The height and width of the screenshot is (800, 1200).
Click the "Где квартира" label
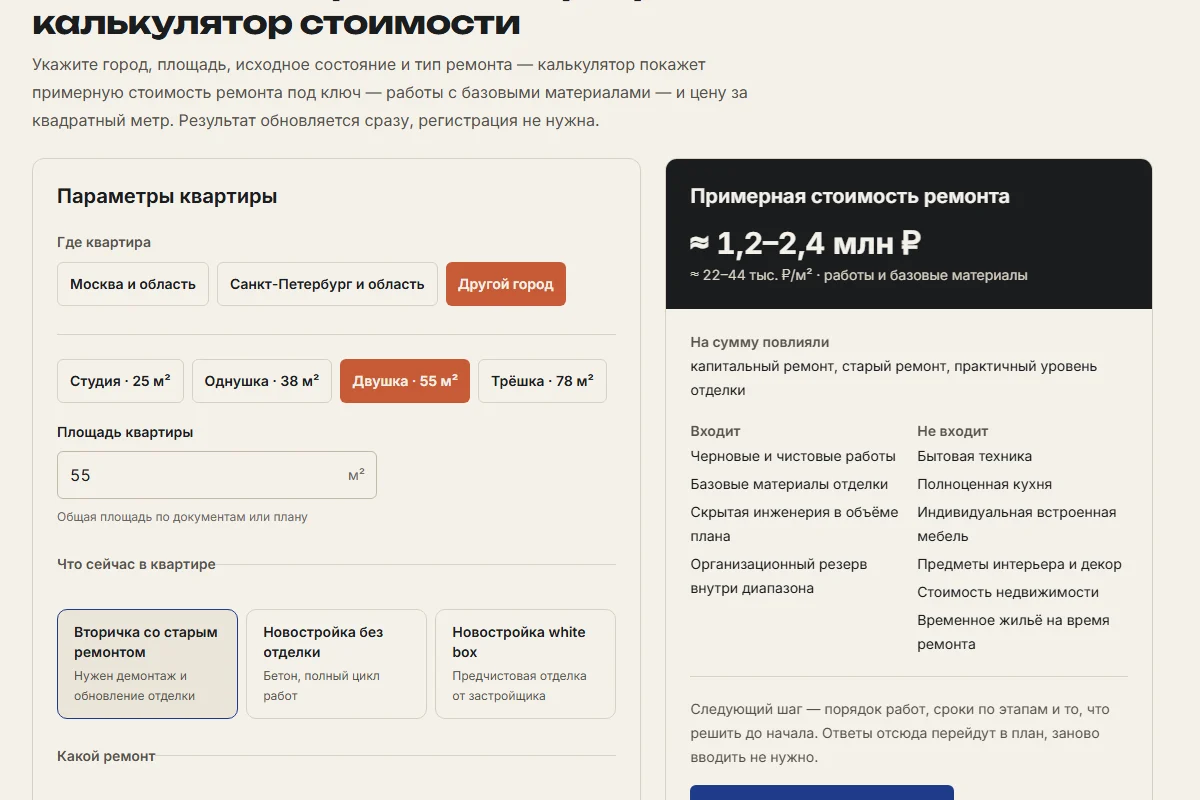(104, 242)
